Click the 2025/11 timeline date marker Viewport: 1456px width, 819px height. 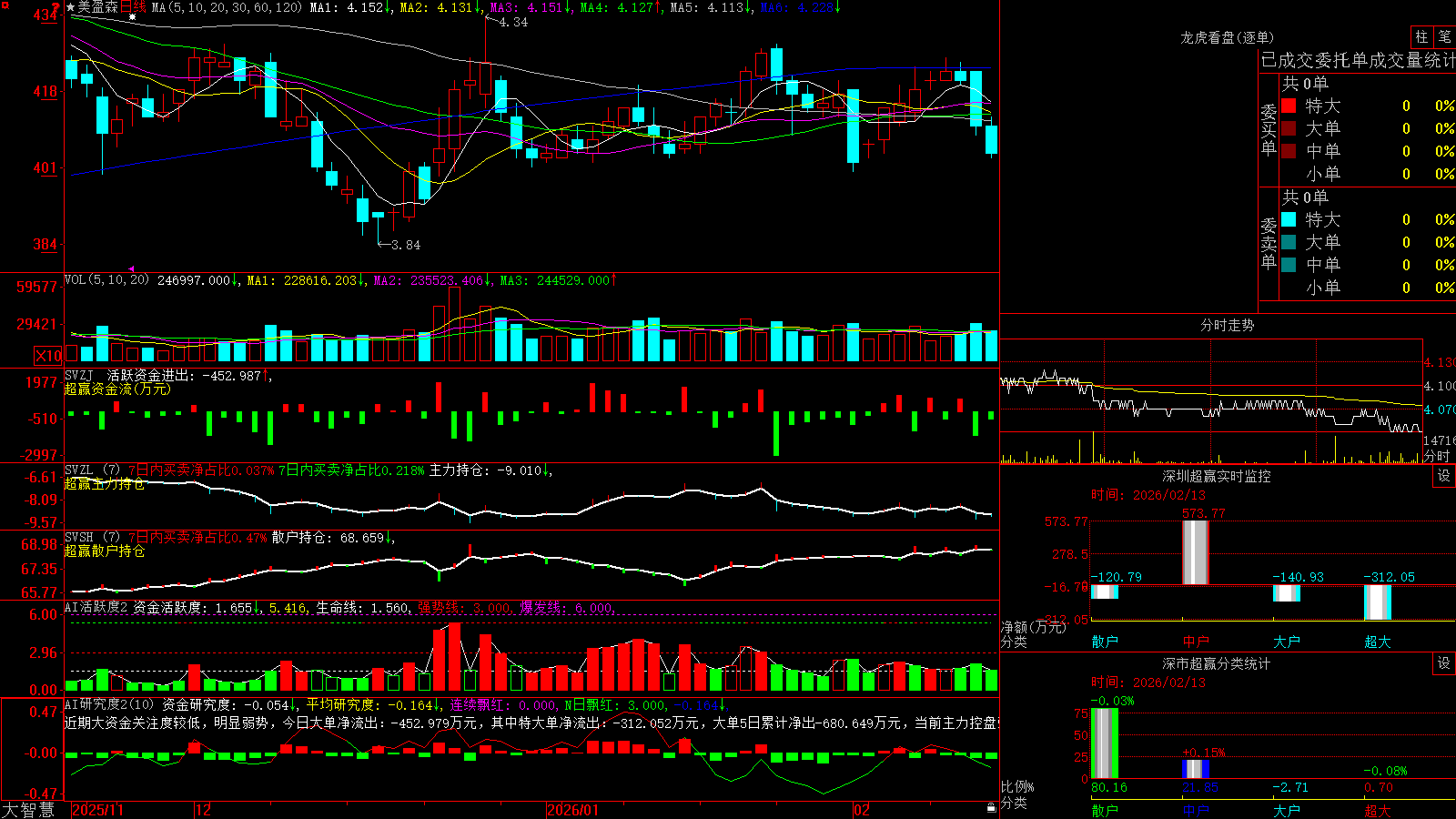tap(97, 810)
